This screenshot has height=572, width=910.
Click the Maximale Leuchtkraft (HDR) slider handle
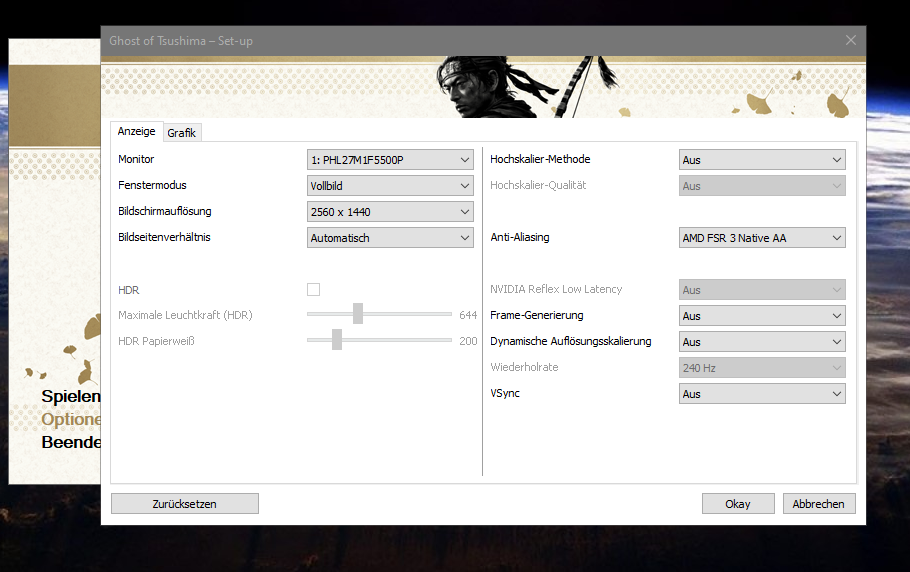tap(358, 314)
